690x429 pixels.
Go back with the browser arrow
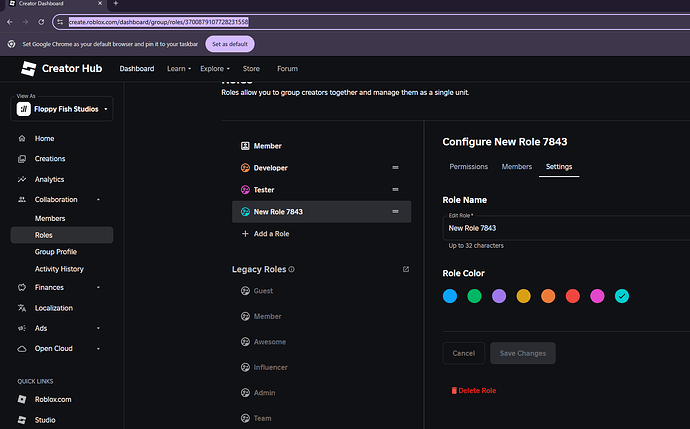(x=10, y=22)
